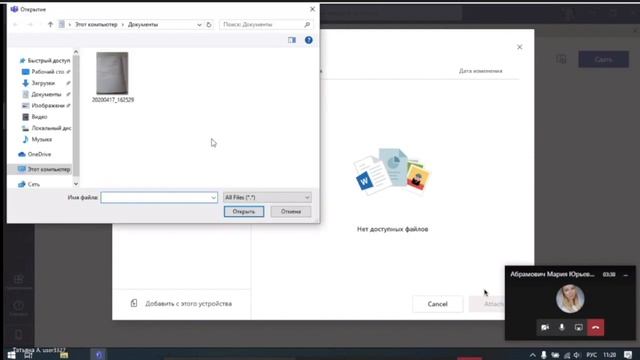Hang up the call with red button

coord(596,327)
